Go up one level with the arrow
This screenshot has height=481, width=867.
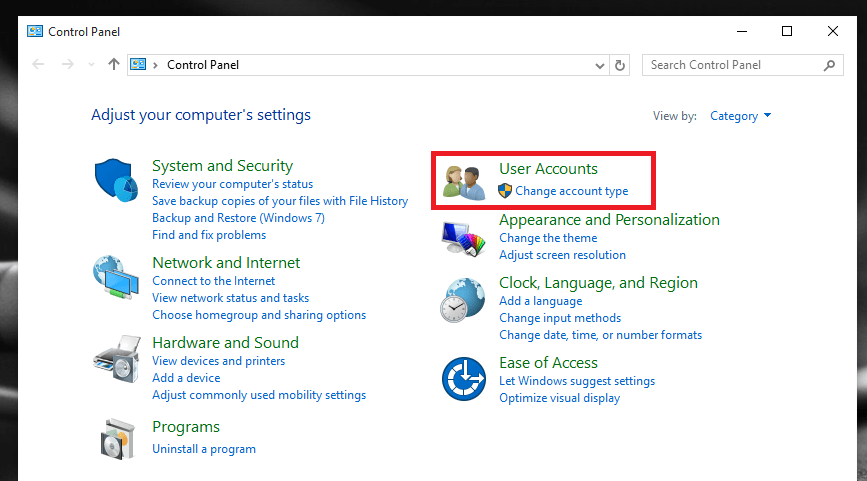pyautogui.click(x=114, y=65)
